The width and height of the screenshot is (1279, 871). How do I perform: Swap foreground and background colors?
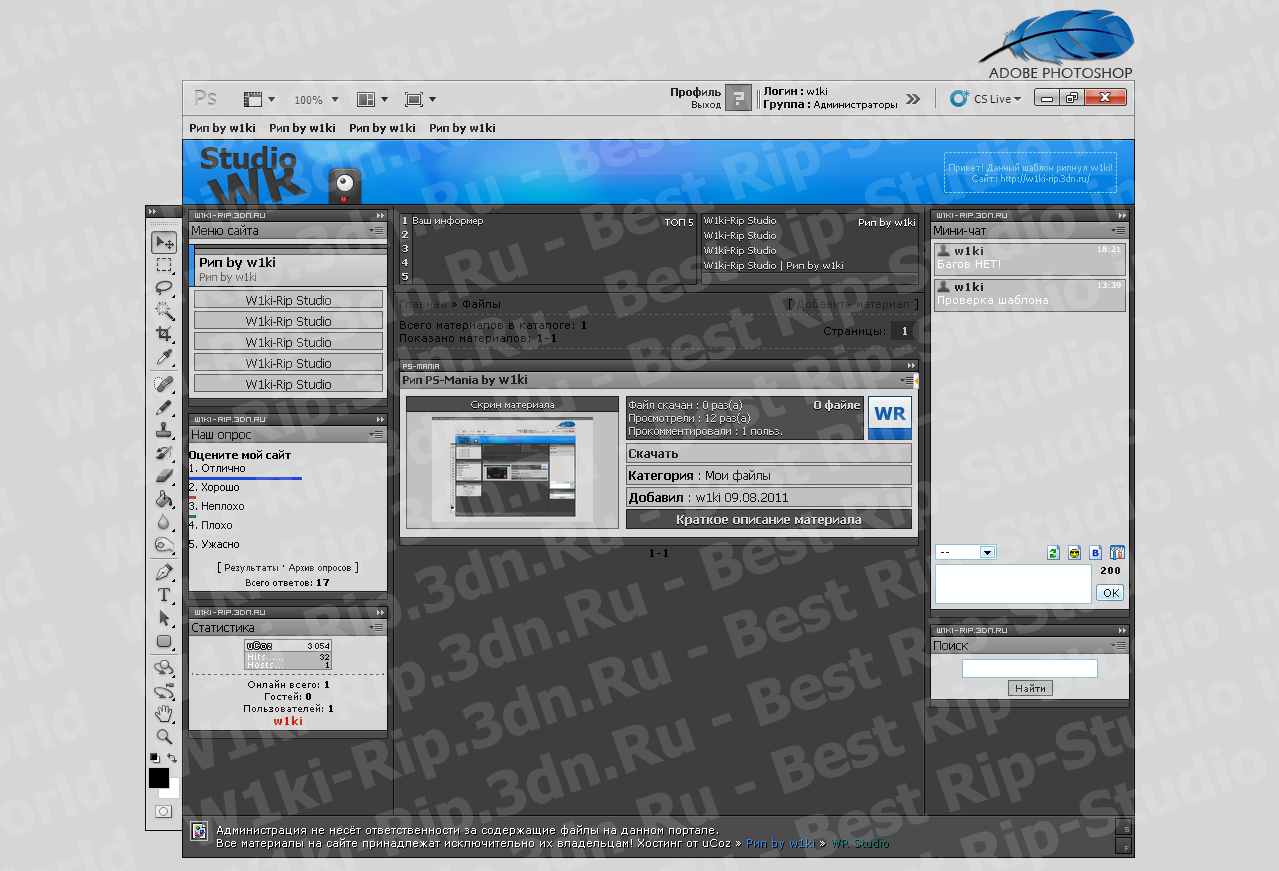click(172, 758)
